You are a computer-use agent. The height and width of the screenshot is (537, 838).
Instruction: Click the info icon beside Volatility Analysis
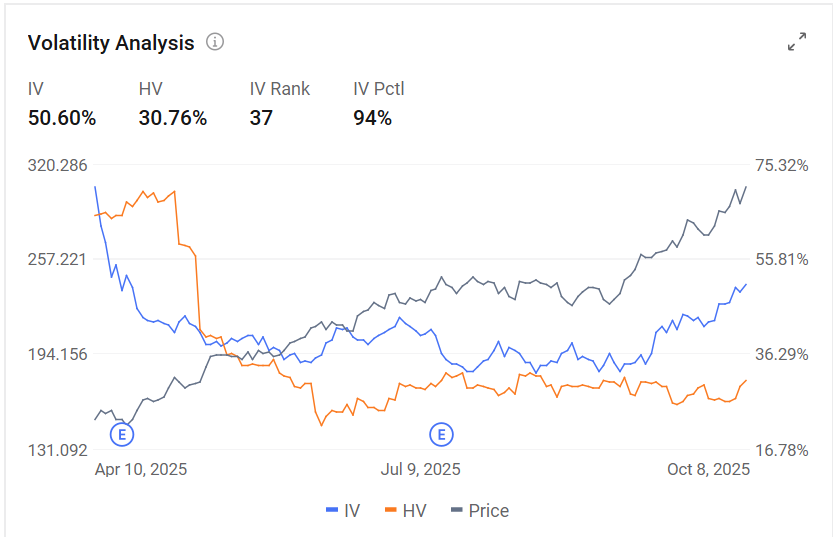click(x=215, y=42)
